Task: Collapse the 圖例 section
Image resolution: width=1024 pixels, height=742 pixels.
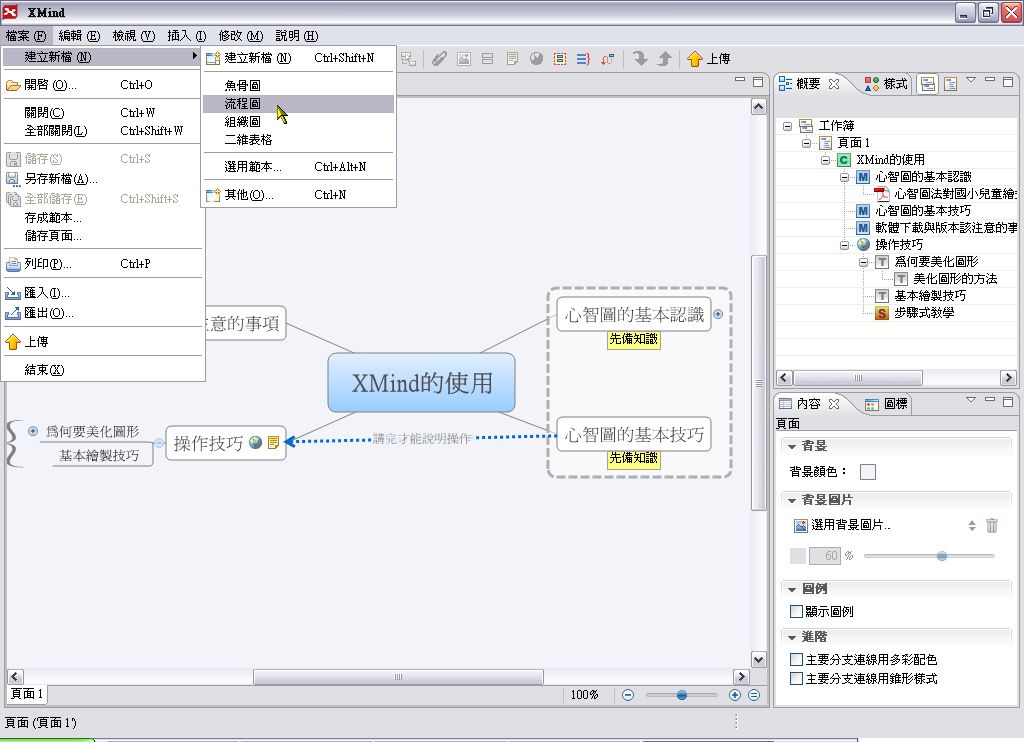Action: point(792,589)
